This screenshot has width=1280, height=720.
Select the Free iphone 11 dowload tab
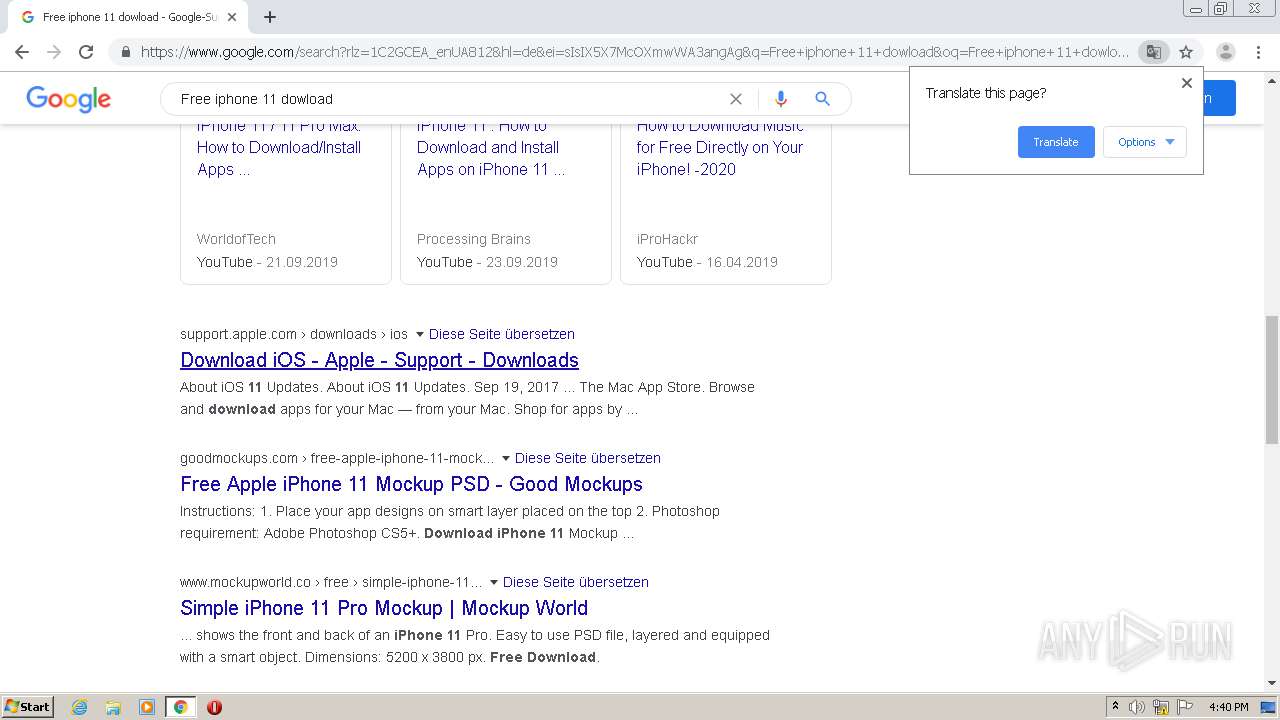coord(130,17)
